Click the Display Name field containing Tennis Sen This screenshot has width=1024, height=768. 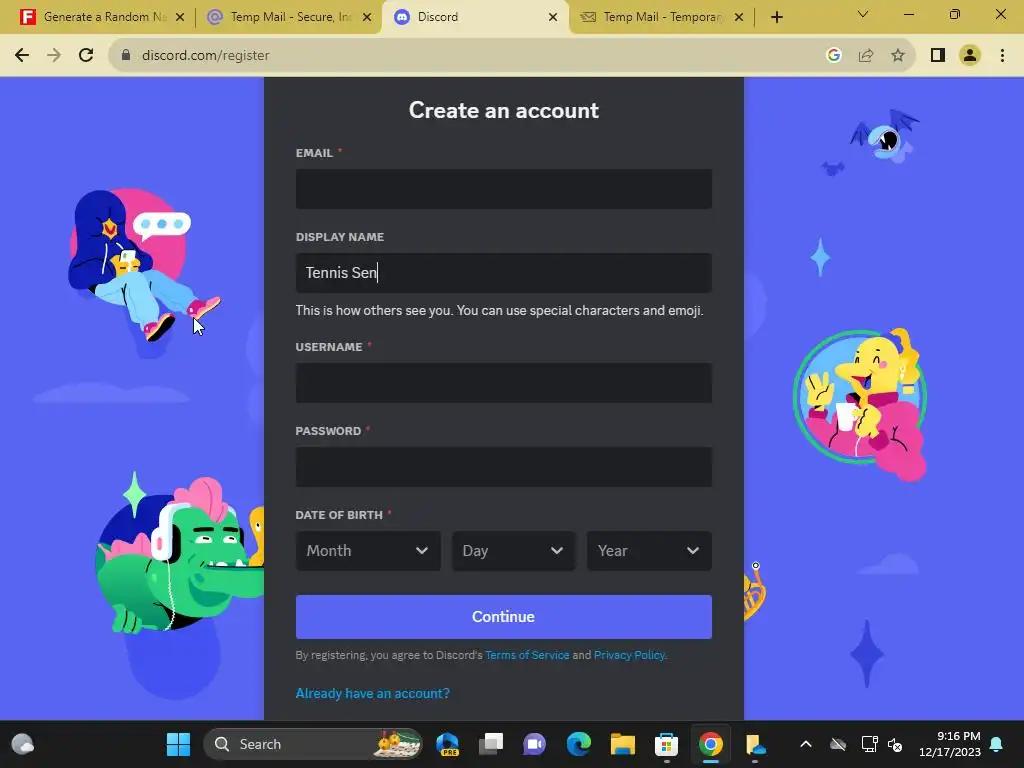[x=504, y=273]
